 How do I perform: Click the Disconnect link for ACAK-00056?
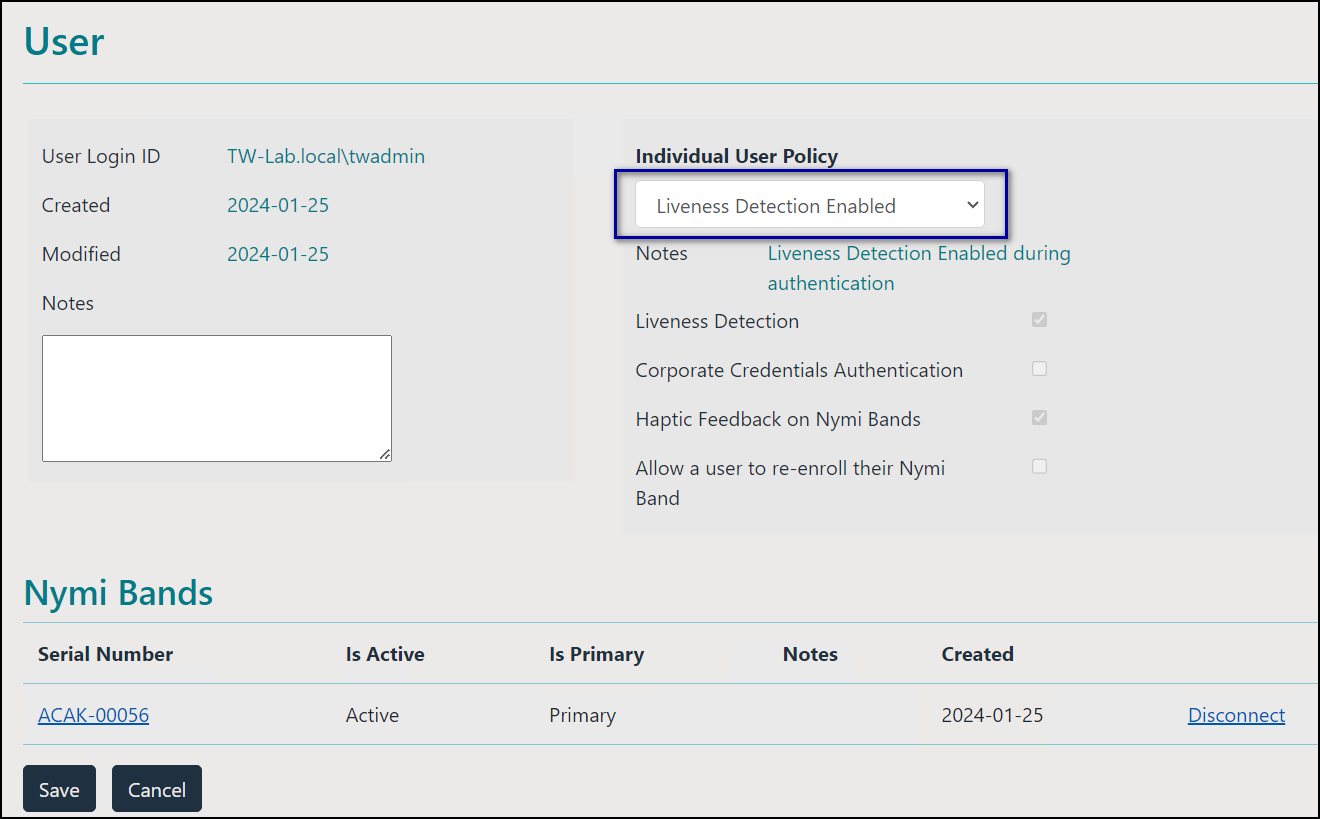point(1236,715)
